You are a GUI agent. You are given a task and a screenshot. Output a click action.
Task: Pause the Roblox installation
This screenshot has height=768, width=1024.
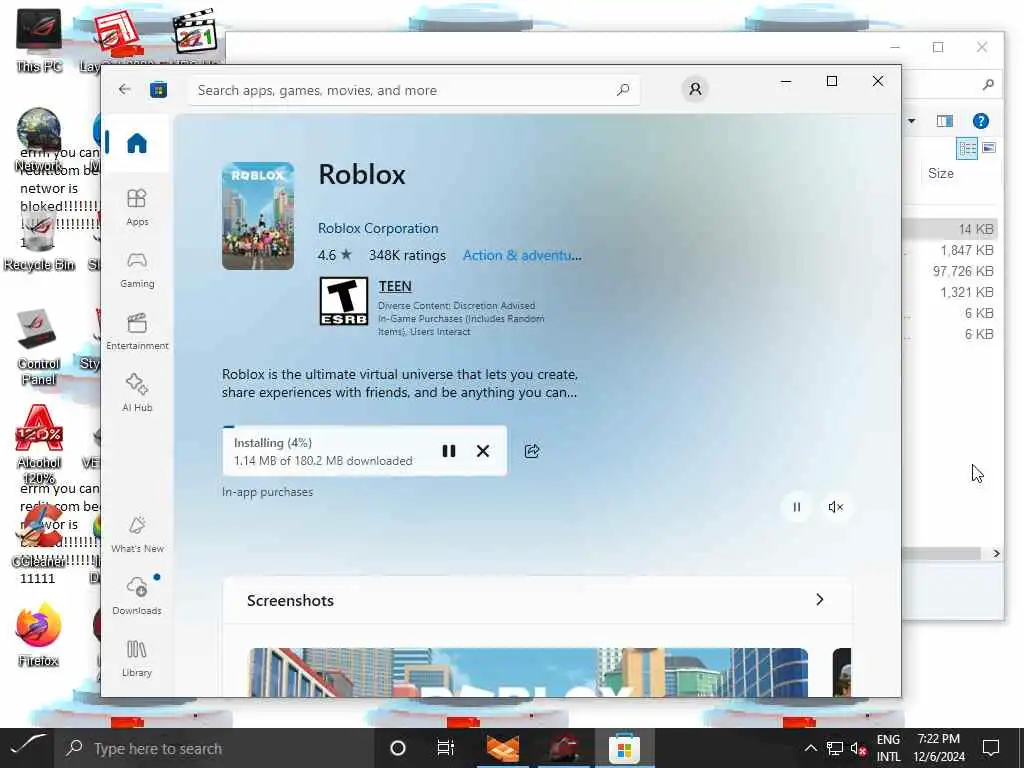449,451
